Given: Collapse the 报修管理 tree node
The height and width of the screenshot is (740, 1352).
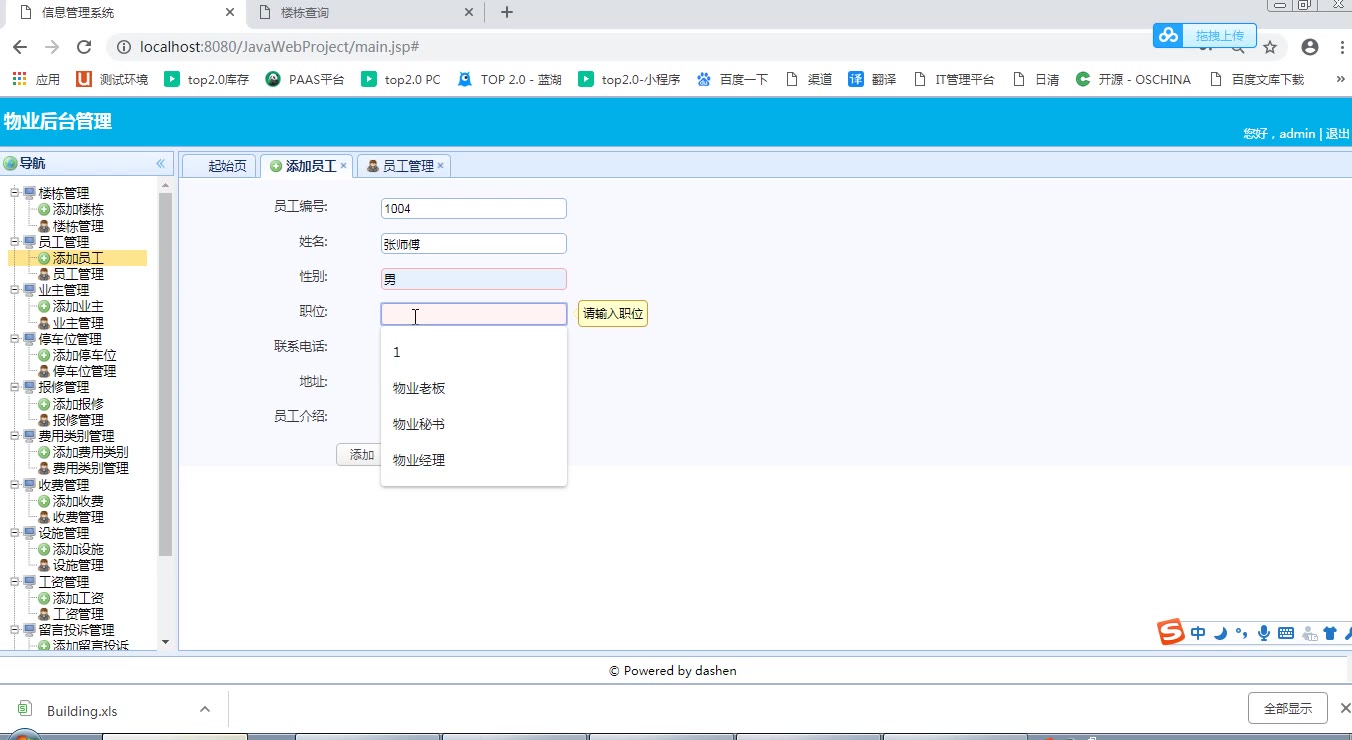Looking at the screenshot, I should 15,387.
